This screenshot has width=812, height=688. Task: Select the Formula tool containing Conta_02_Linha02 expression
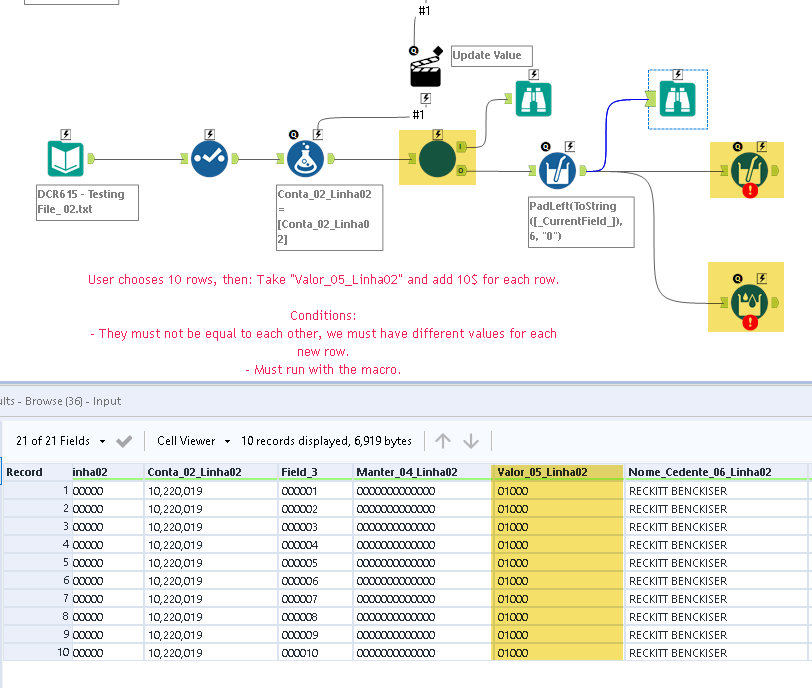pyautogui.click(x=305, y=158)
